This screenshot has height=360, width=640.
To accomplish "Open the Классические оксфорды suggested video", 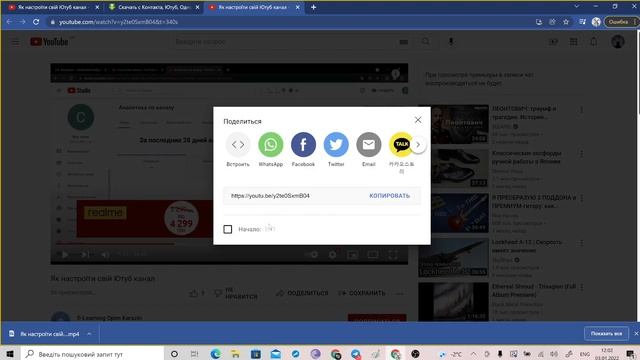I will click(453, 168).
